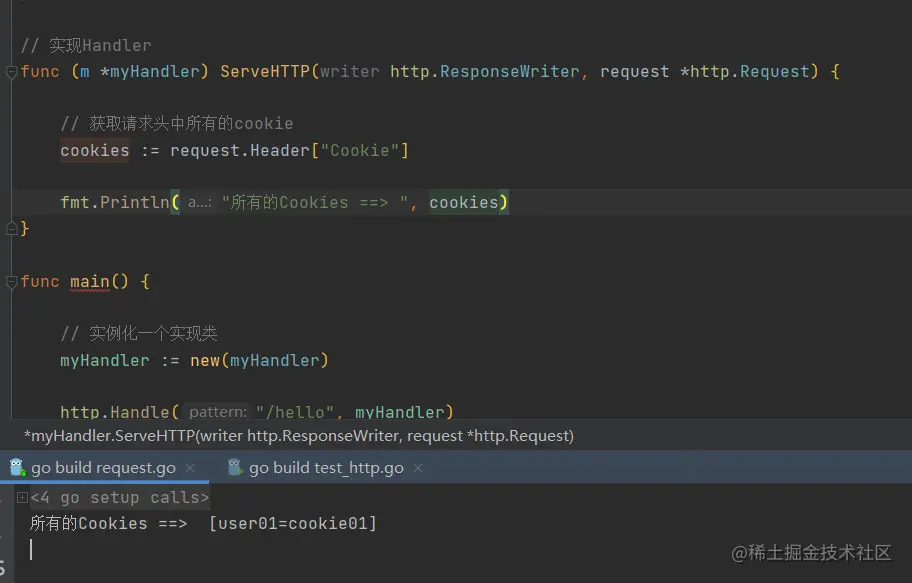Click the console text '所有的Cookies ==>'
The image size is (912, 583).
point(109,524)
